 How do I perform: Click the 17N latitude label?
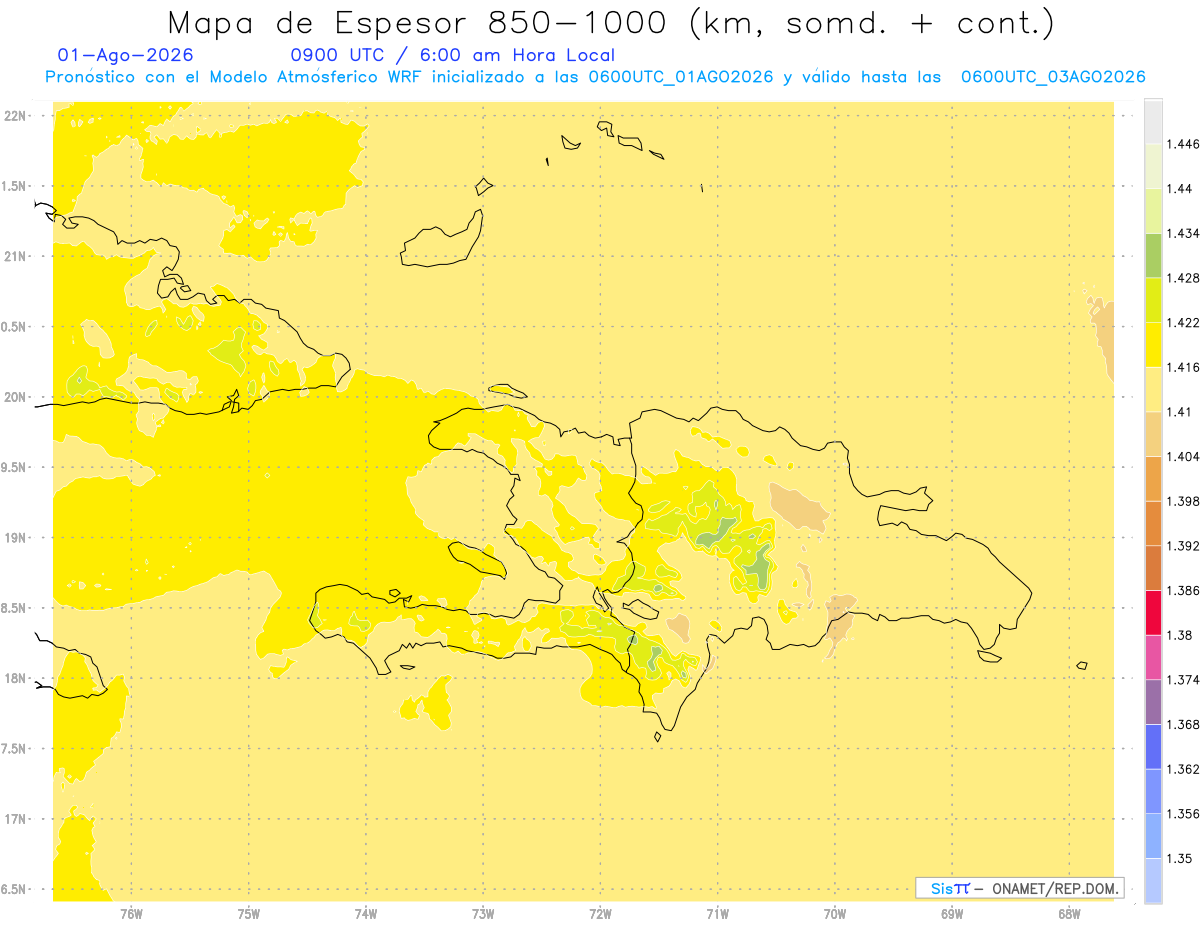(x=15, y=819)
